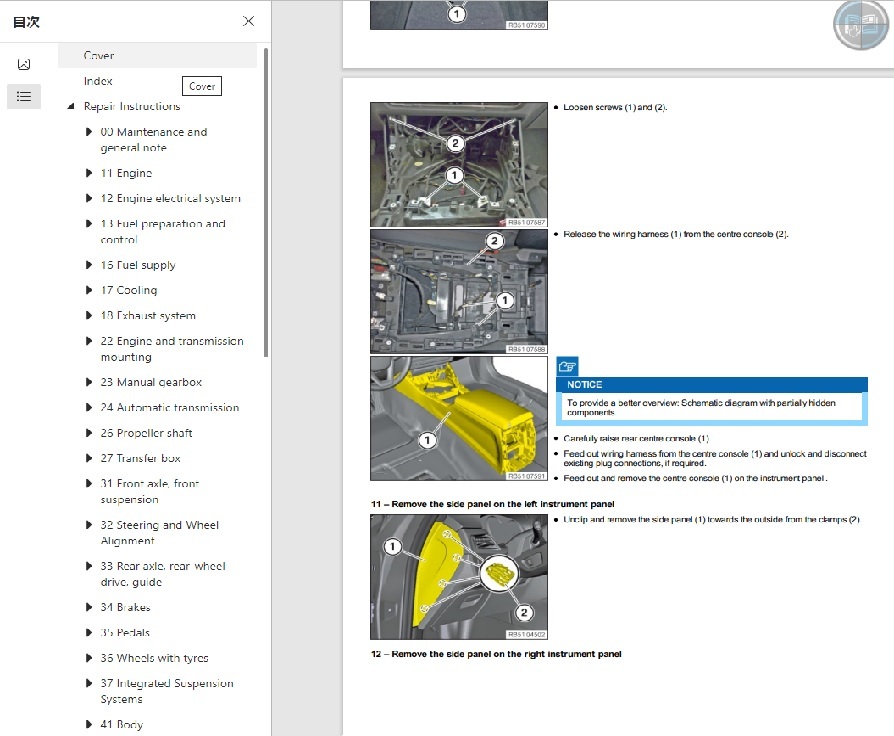Open the Index bookmark entry
Image resolution: width=894 pixels, height=736 pixels.
point(98,82)
